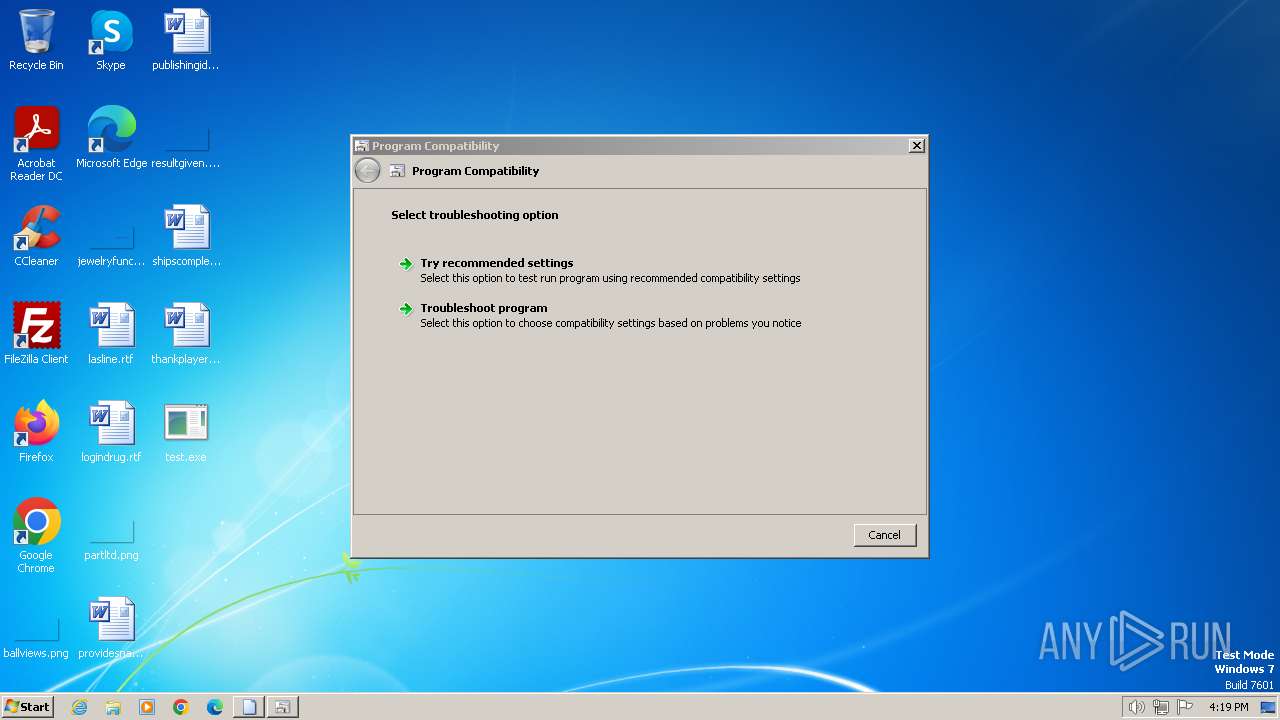Open Windows Media Player from taskbar

[147, 707]
